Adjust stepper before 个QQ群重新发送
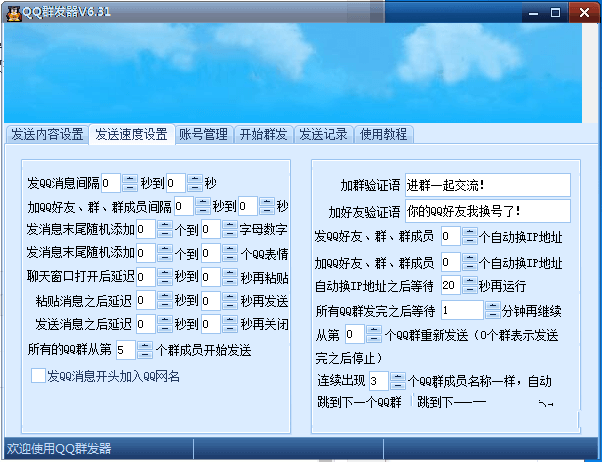The height and width of the screenshot is (462, 602). pyautogui.click(x=374, y=334)
